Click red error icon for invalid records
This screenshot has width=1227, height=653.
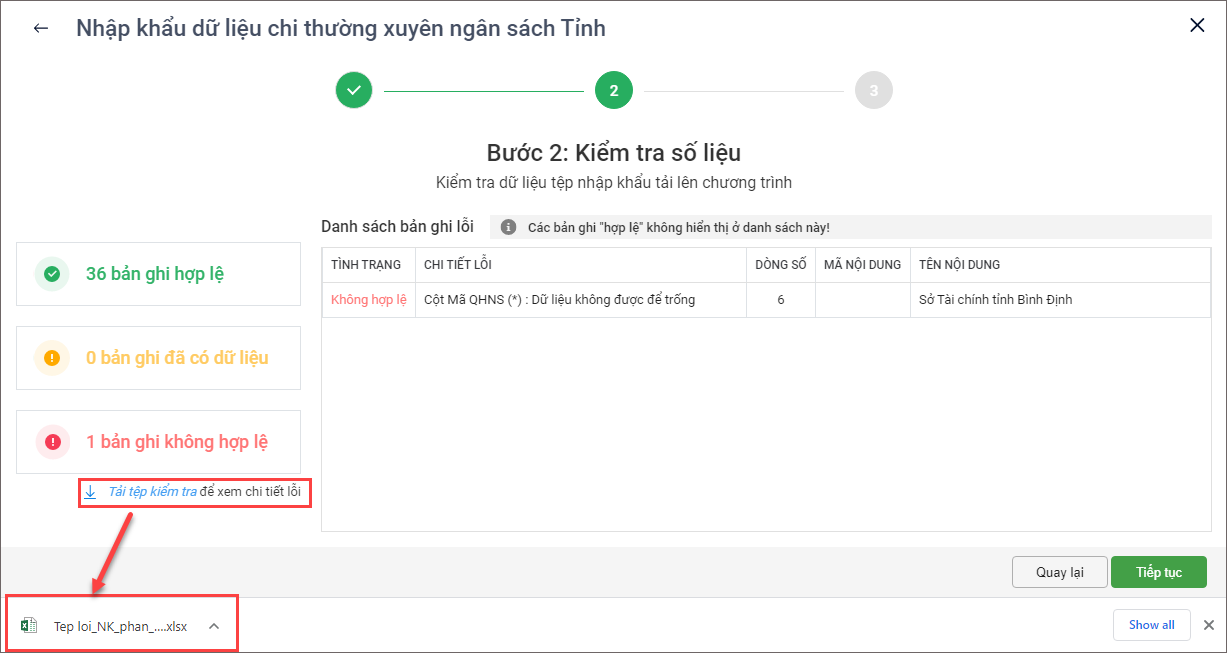click(52, 442)
